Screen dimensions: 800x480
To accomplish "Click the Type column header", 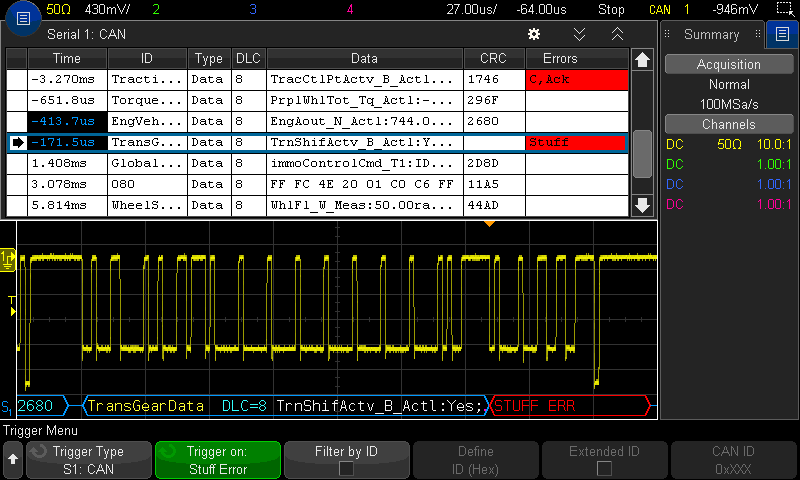I will [x=209, y=59].
